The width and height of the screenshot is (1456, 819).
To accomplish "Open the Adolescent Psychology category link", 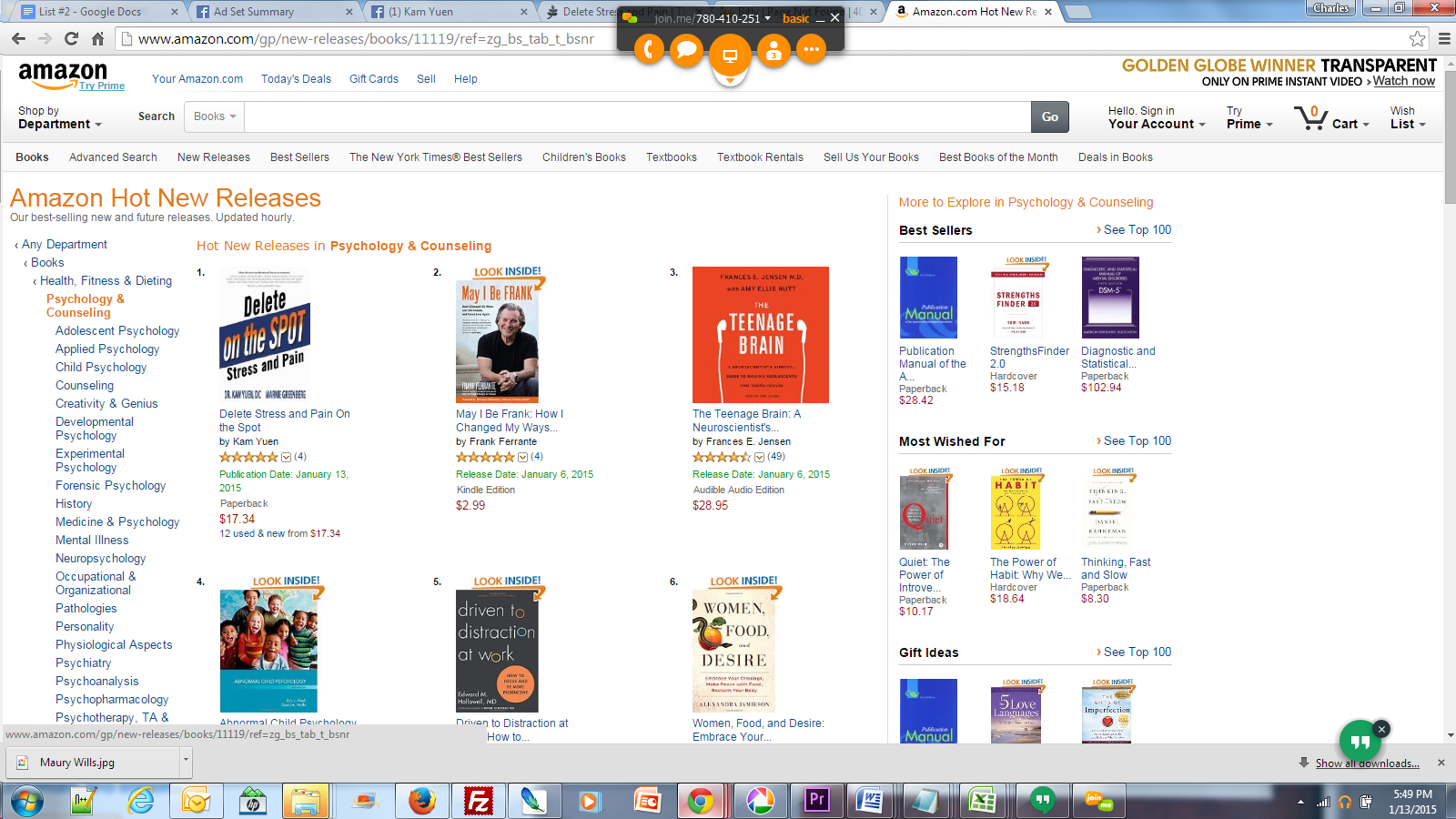I will pos(117,331).
